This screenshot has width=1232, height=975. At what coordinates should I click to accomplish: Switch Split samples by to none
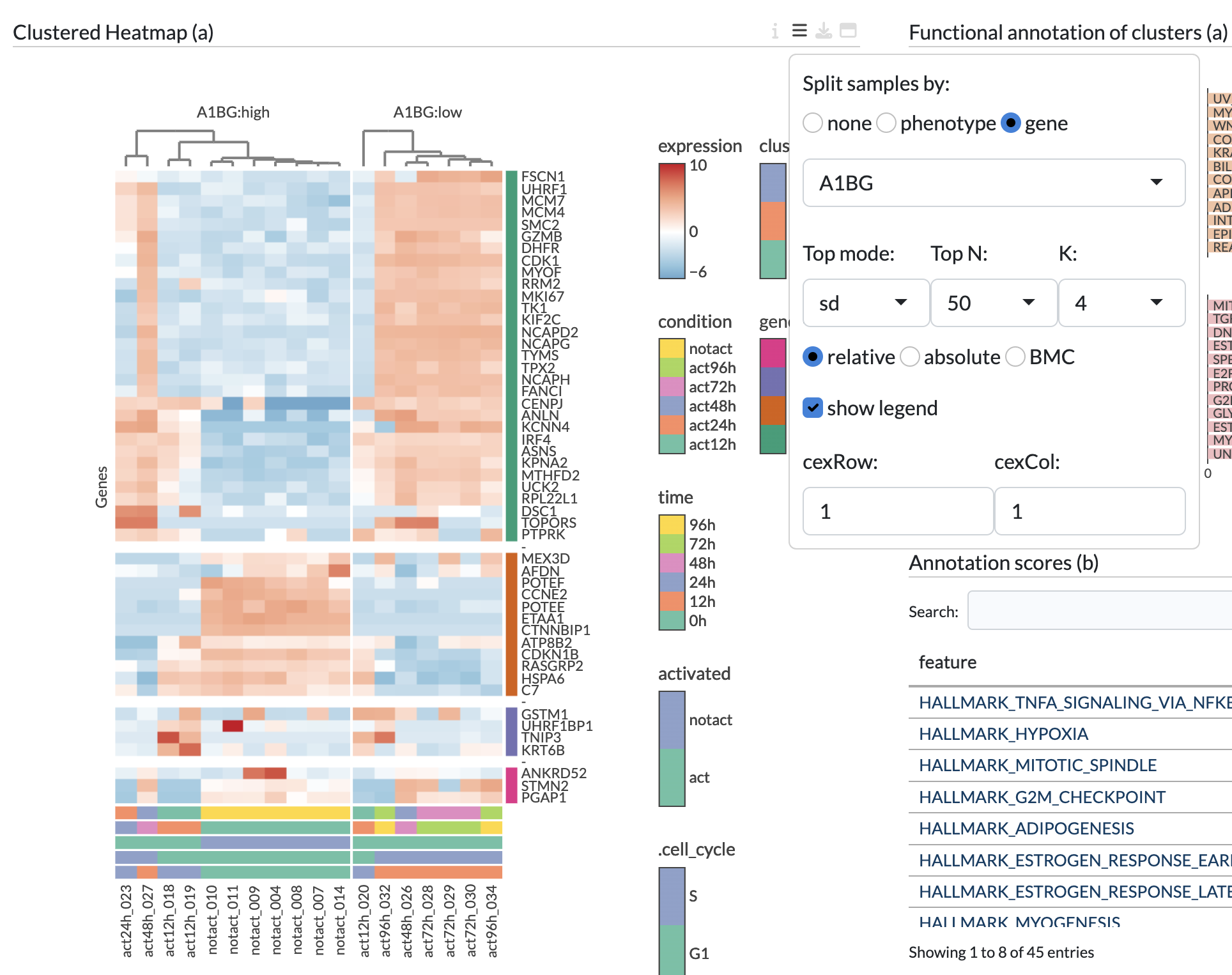pyautogui.click(x=813, y=123)
